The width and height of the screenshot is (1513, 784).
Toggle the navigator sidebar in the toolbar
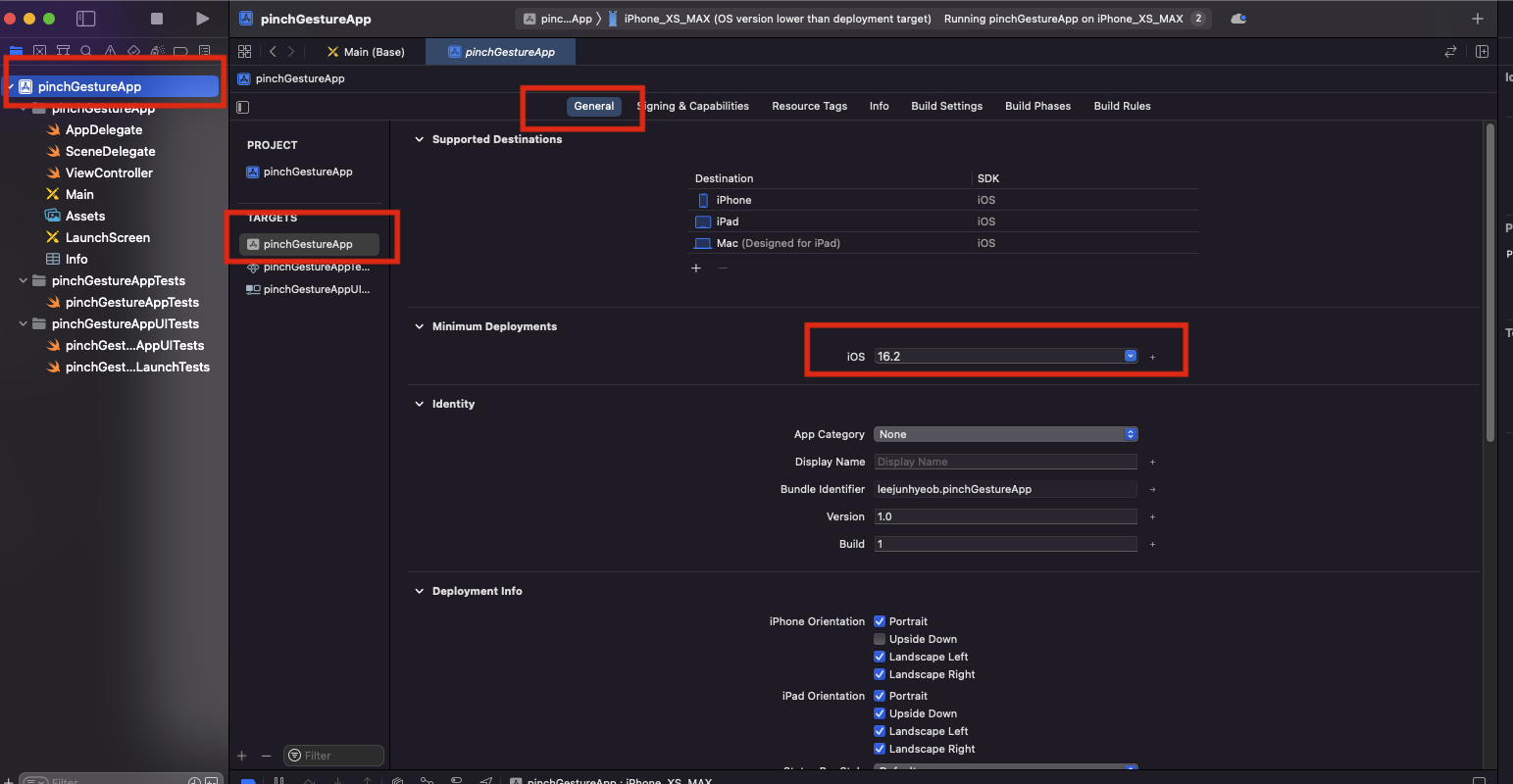tap(86, 19)
